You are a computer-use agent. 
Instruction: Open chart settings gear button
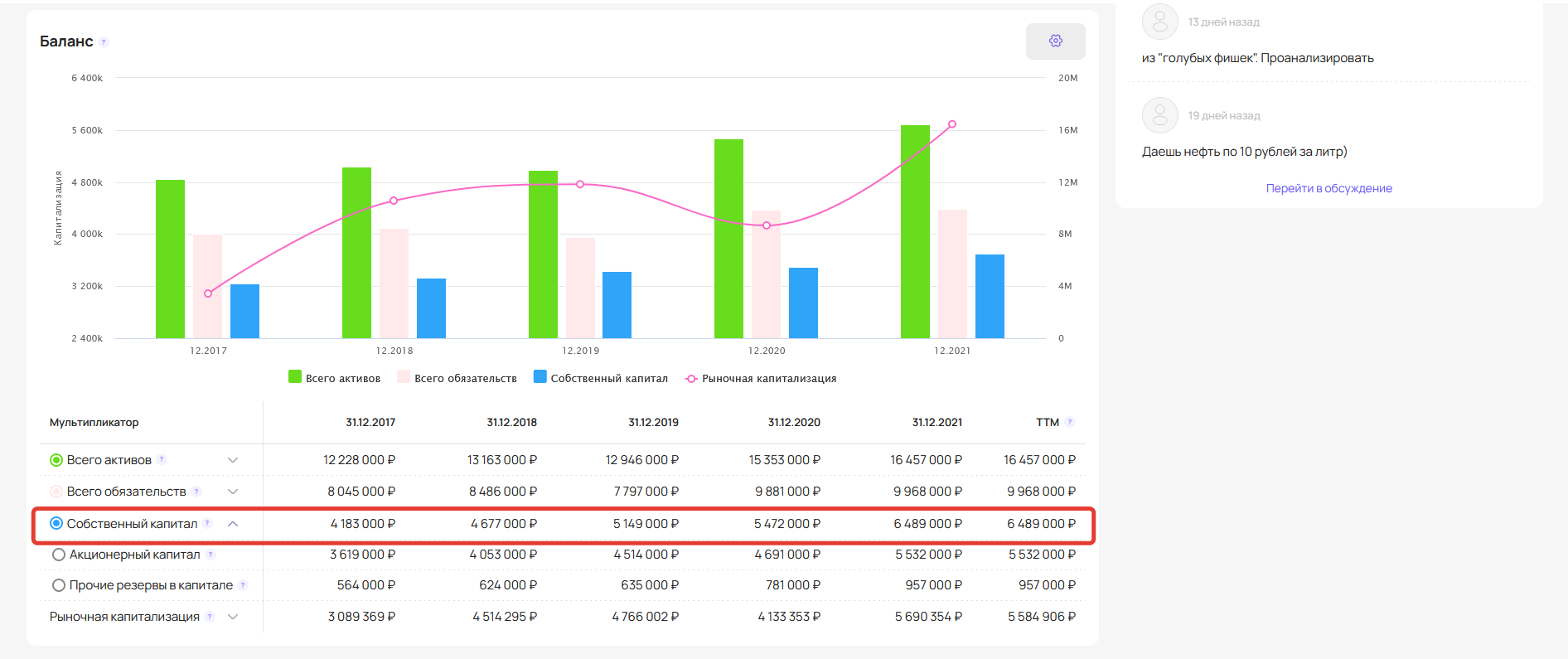pyautogui.click(x=1055, y=41)
